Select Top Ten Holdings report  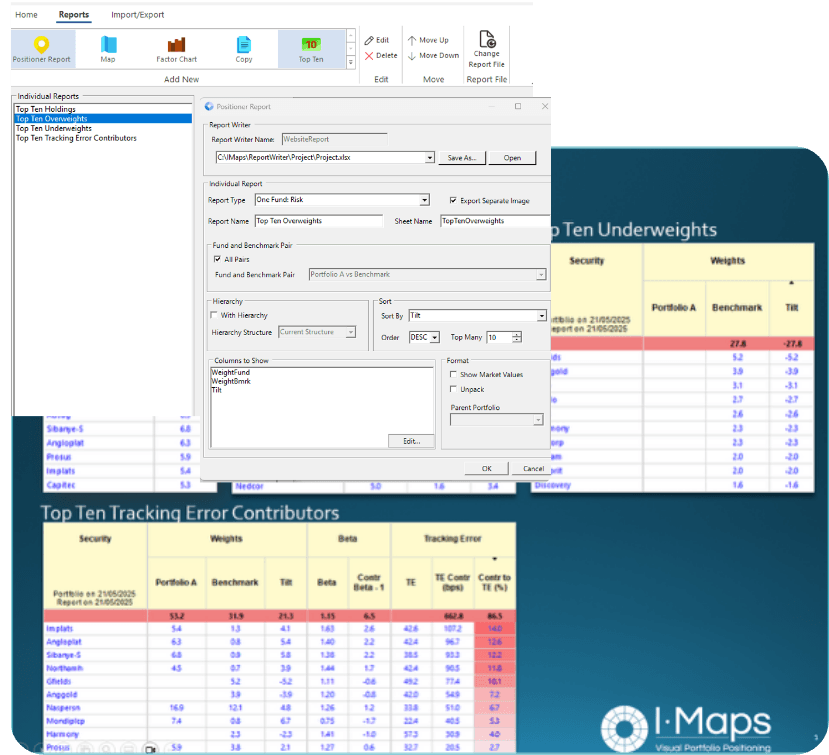coord(103,109)
